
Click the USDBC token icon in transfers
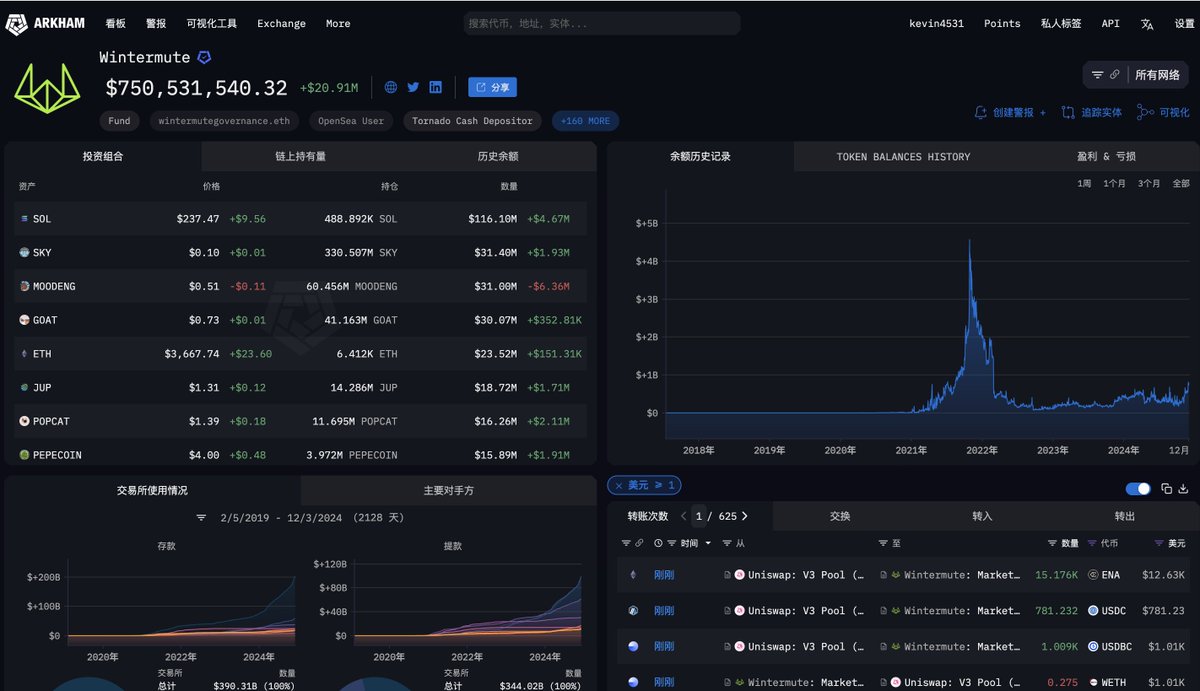[x=1093, y=647]
